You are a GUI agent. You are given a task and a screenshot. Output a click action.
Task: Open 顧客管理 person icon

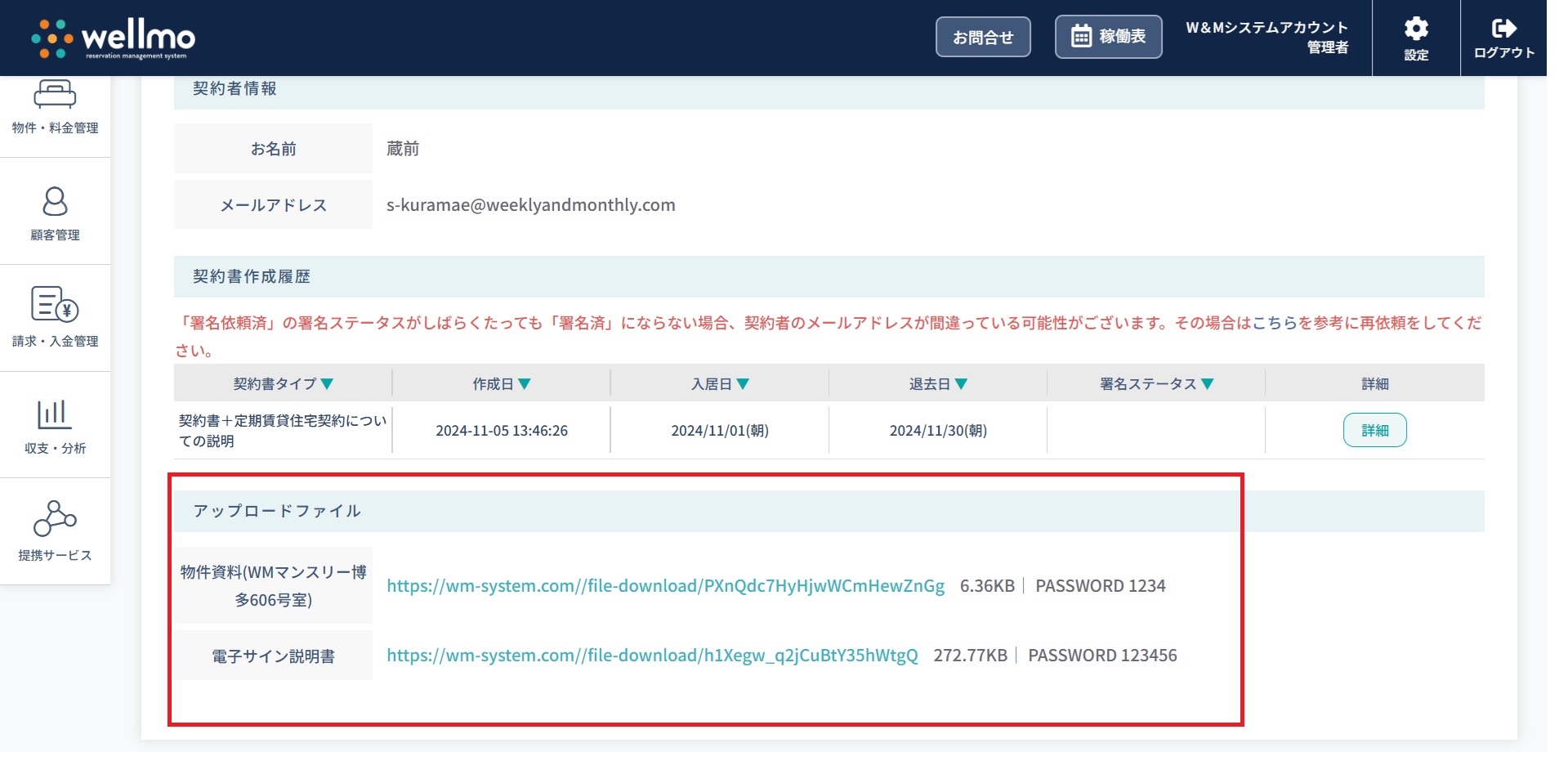pos(55,201)
